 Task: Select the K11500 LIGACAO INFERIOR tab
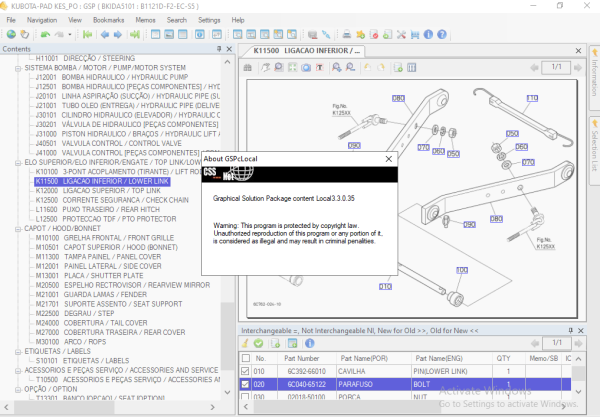(302, 51)
